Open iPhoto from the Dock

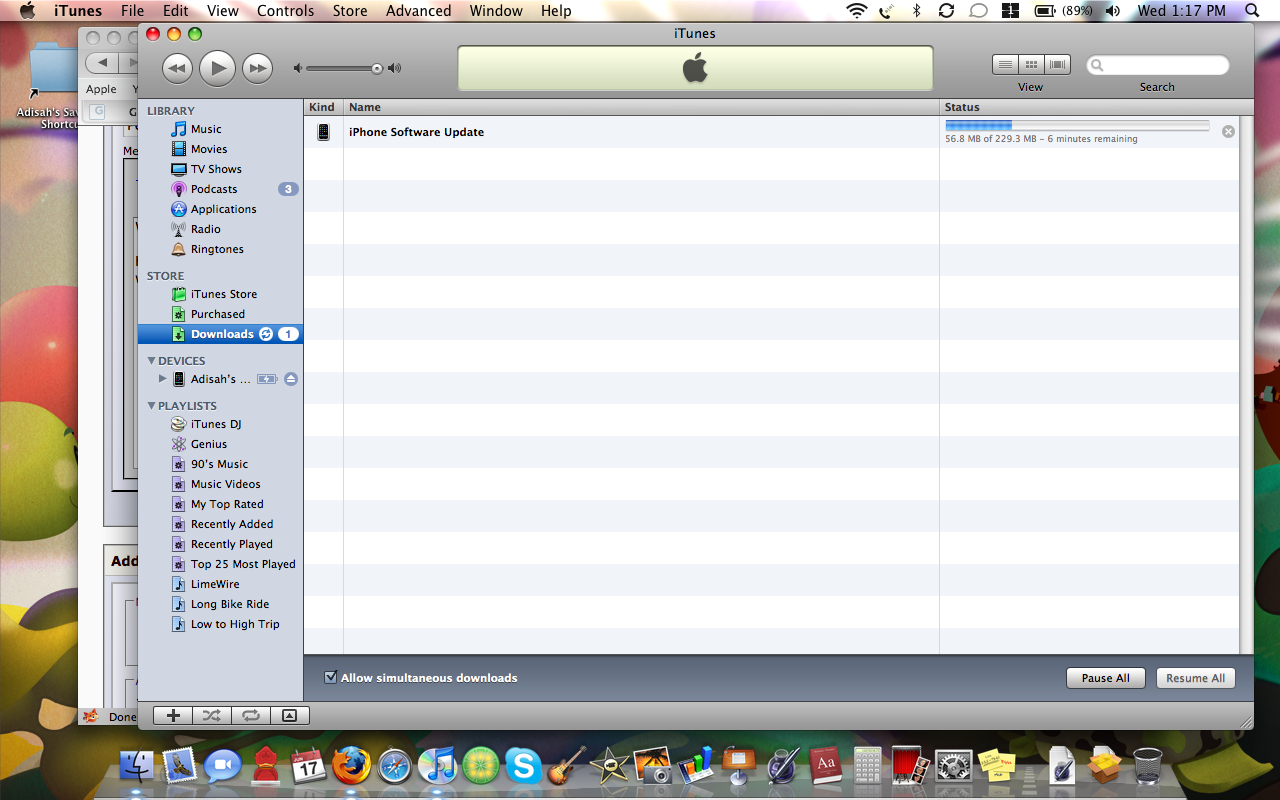click(x=652, y=765)
